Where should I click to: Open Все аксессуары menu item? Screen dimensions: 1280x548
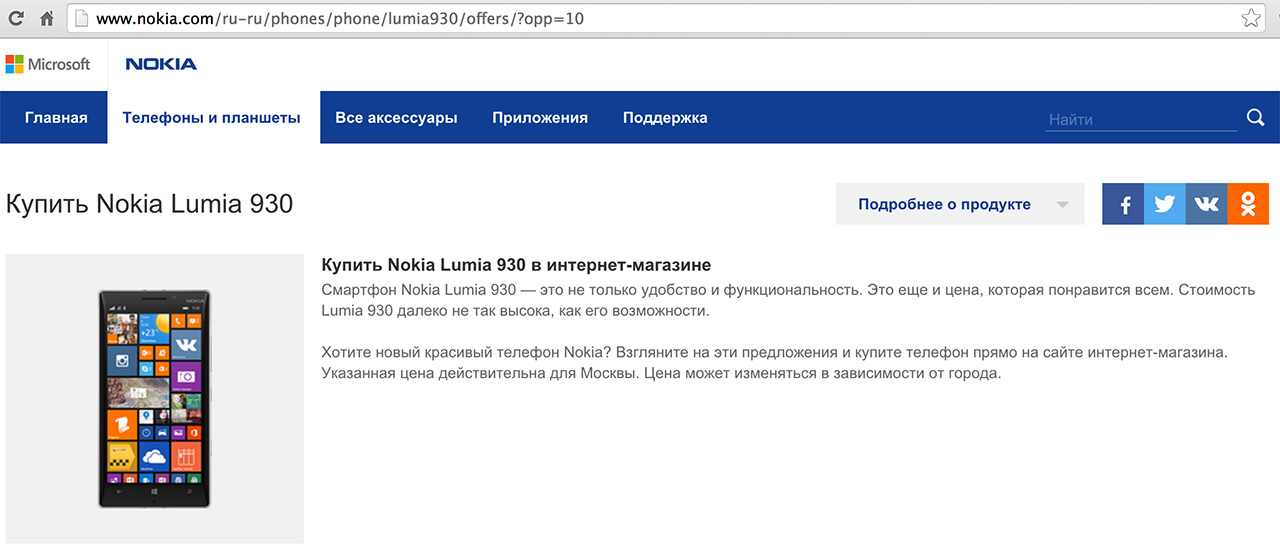[396, 117]
